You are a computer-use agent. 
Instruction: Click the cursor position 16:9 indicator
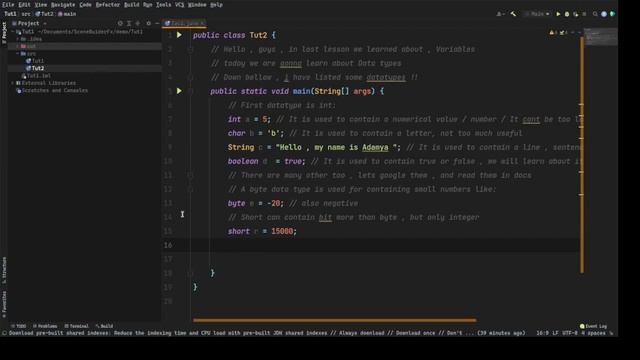tap(542, 333)
